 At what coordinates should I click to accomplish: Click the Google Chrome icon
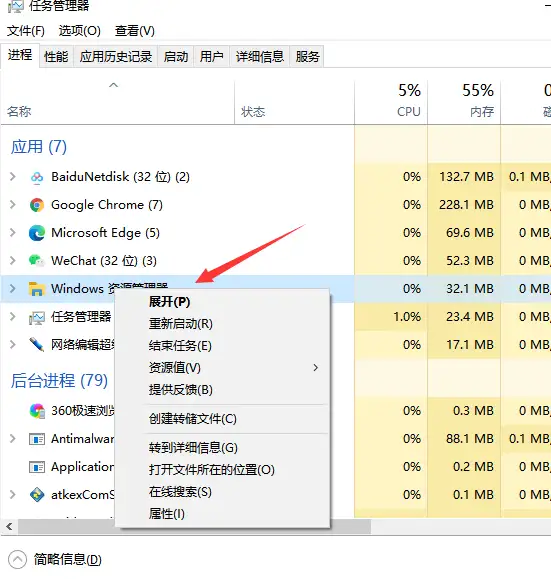(37, 205)
